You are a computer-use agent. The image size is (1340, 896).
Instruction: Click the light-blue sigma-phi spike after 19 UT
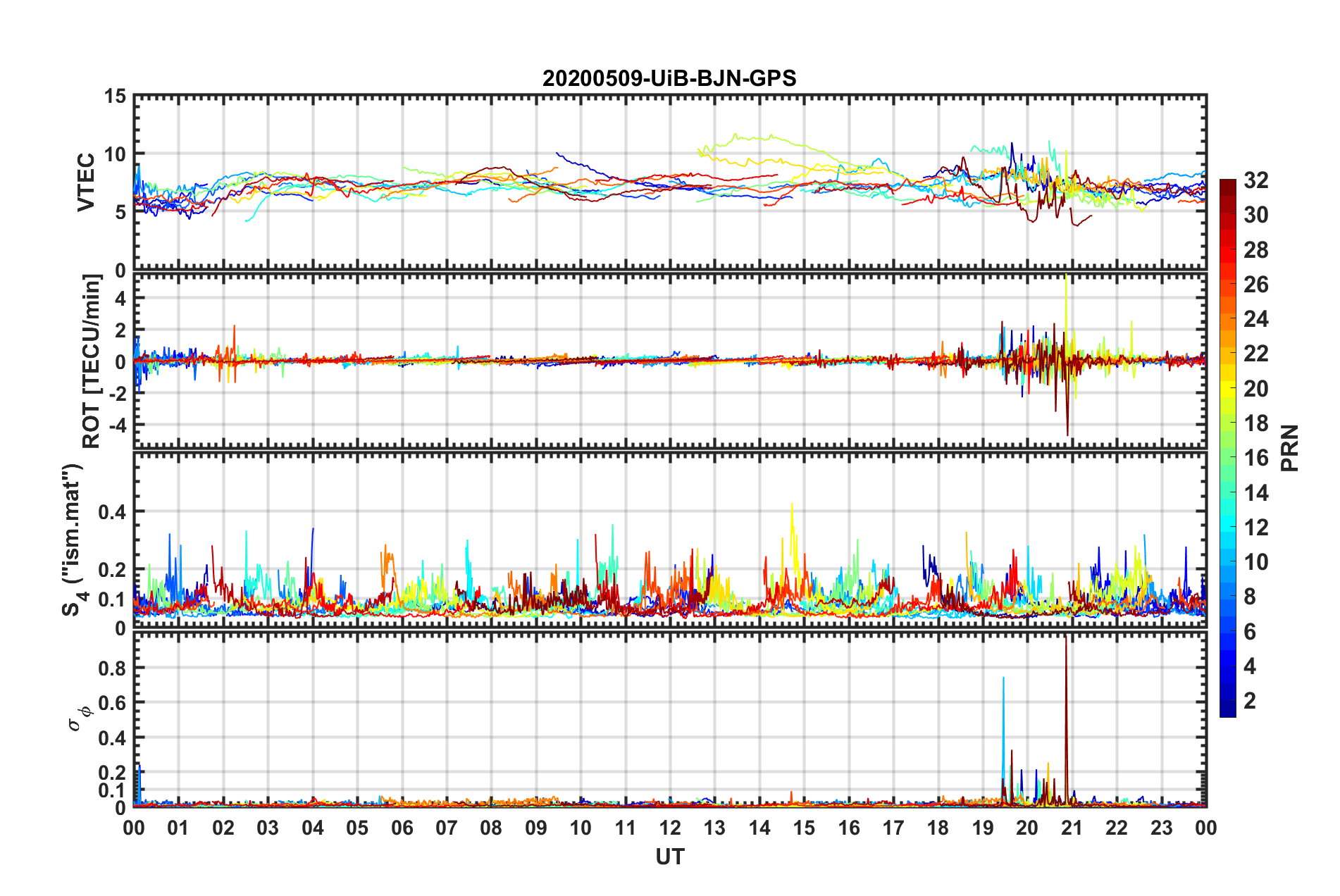click(1003, 740)
